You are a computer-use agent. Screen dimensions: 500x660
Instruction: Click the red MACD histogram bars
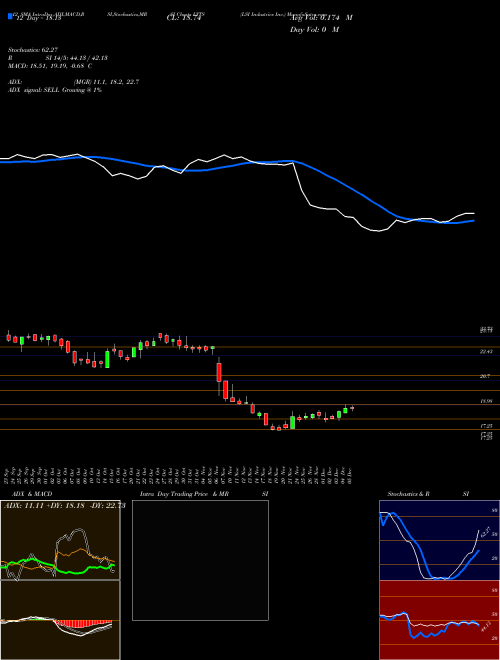pos(84,623)
